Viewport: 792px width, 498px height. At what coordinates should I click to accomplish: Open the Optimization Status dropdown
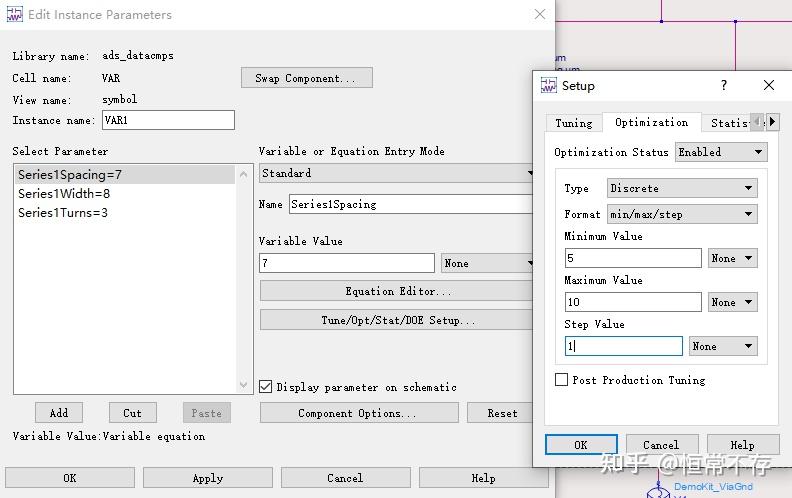(x=721, y=152)
